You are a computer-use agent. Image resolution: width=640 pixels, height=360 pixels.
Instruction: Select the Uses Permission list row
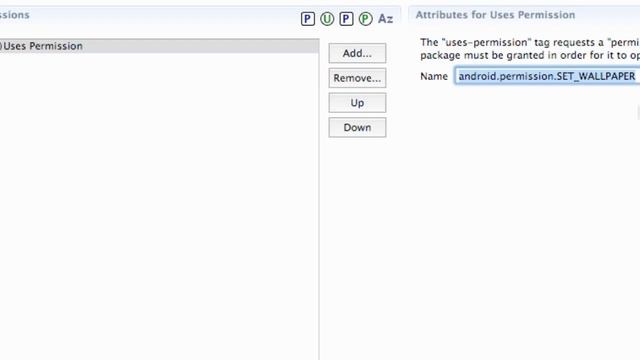159,46
